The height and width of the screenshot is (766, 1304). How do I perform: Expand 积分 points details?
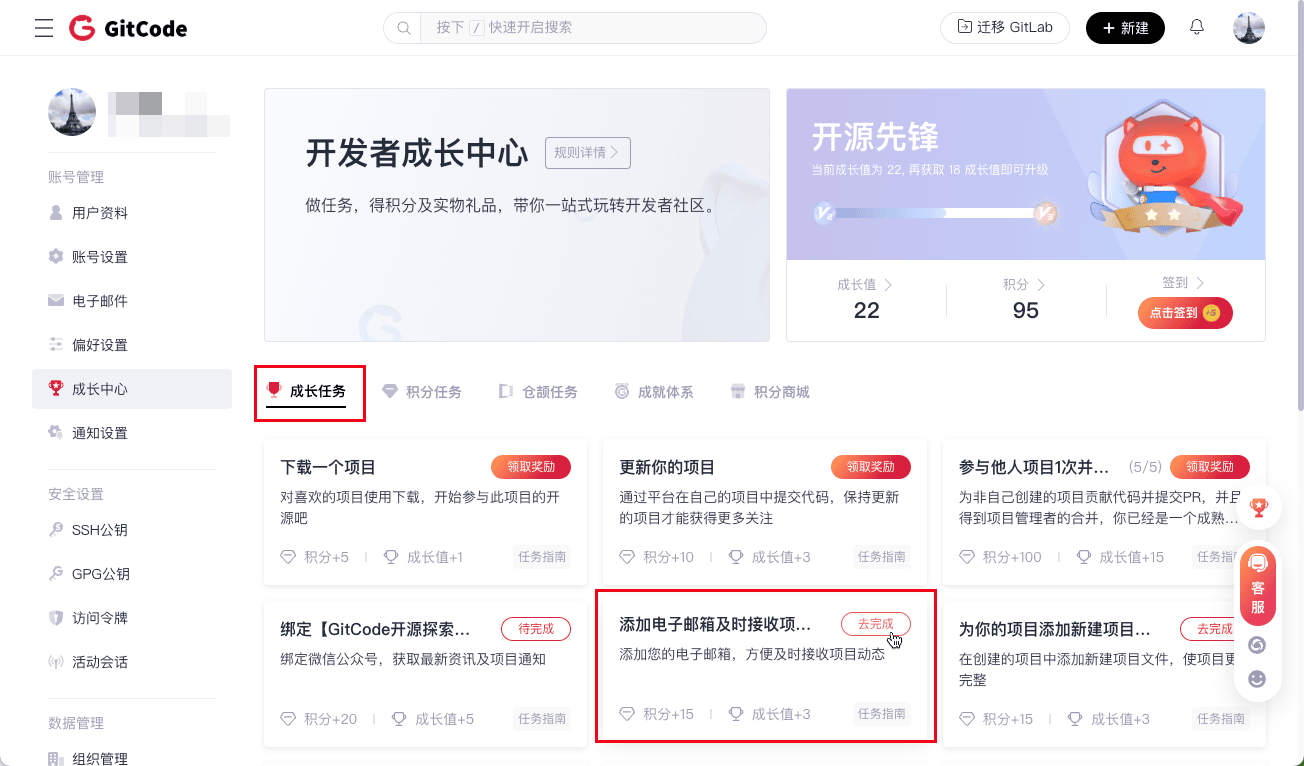1025,285
